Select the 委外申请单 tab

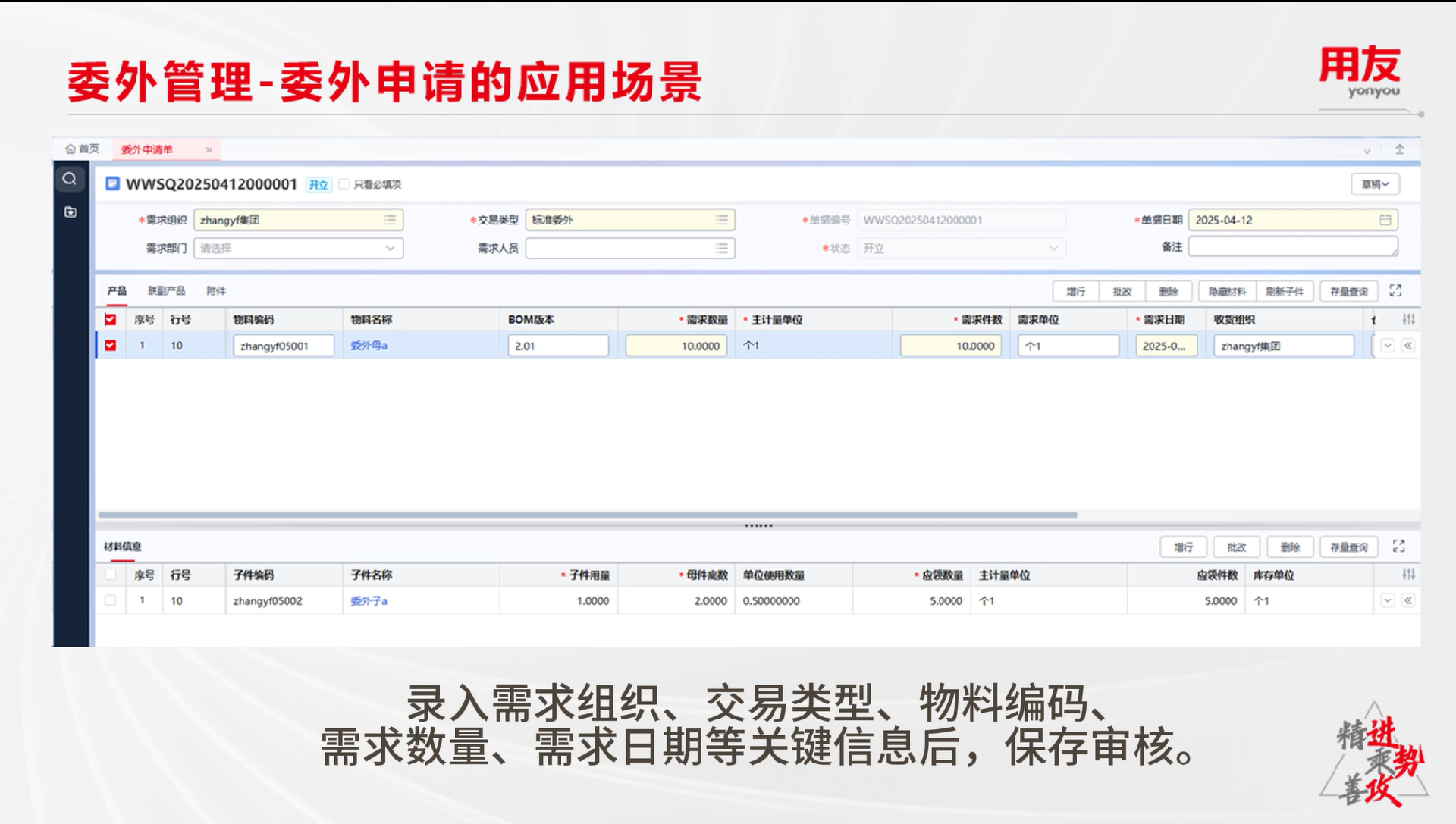pyautogui.click(x=147, y=149)
